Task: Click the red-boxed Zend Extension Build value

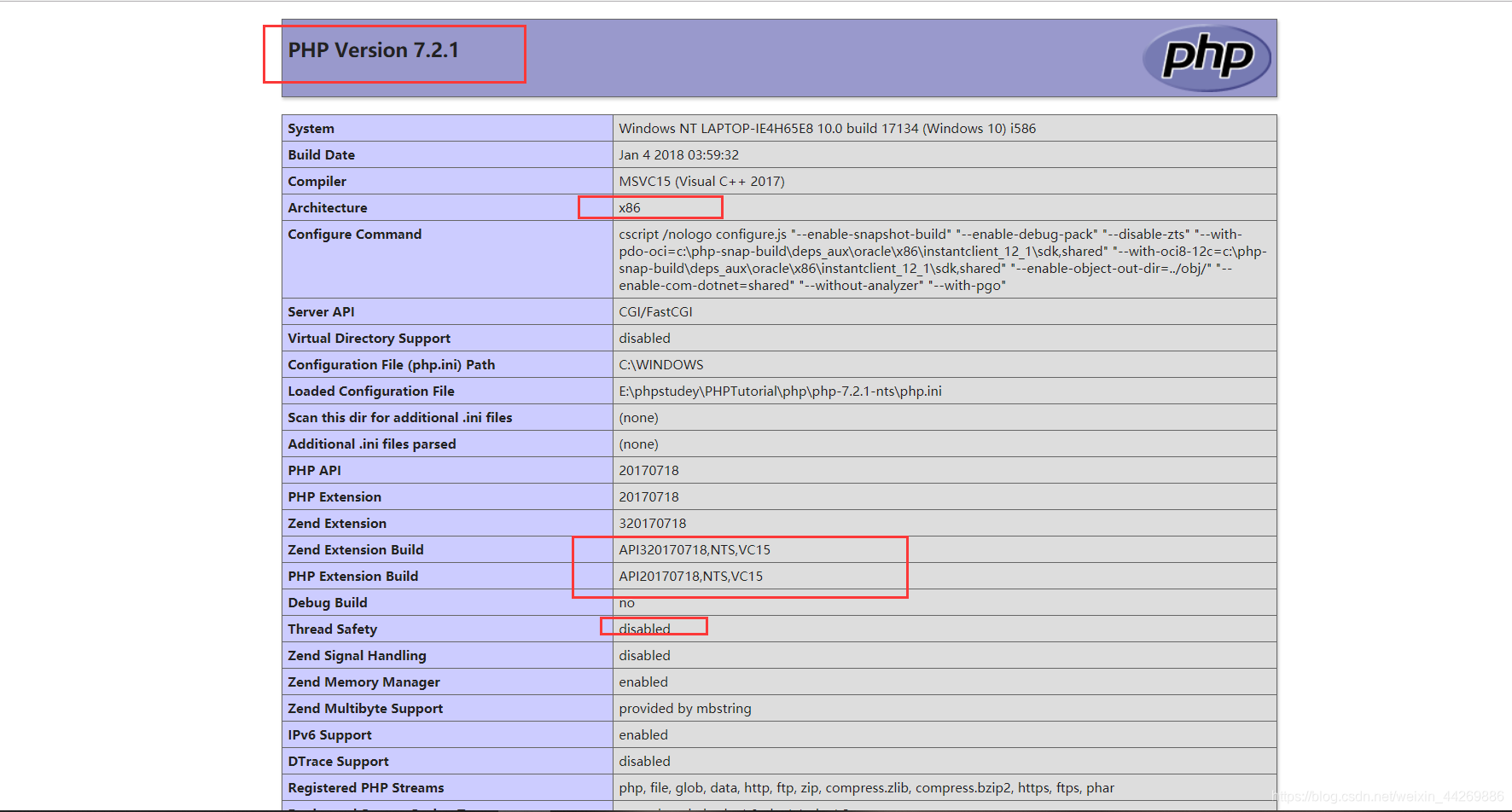Action: [x=695, y=549]
